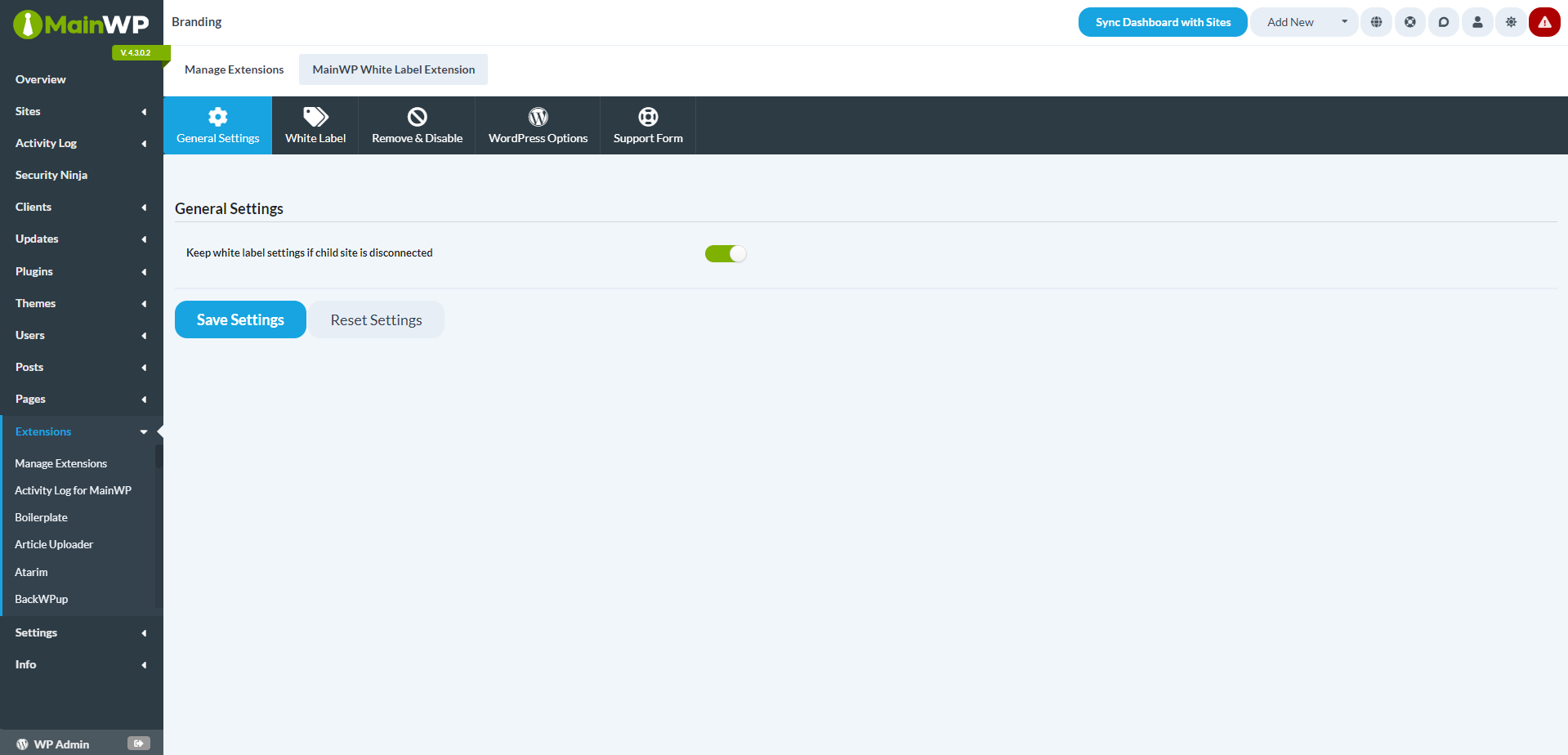Click the gear icon on General Settings tab

coord(218,117)
